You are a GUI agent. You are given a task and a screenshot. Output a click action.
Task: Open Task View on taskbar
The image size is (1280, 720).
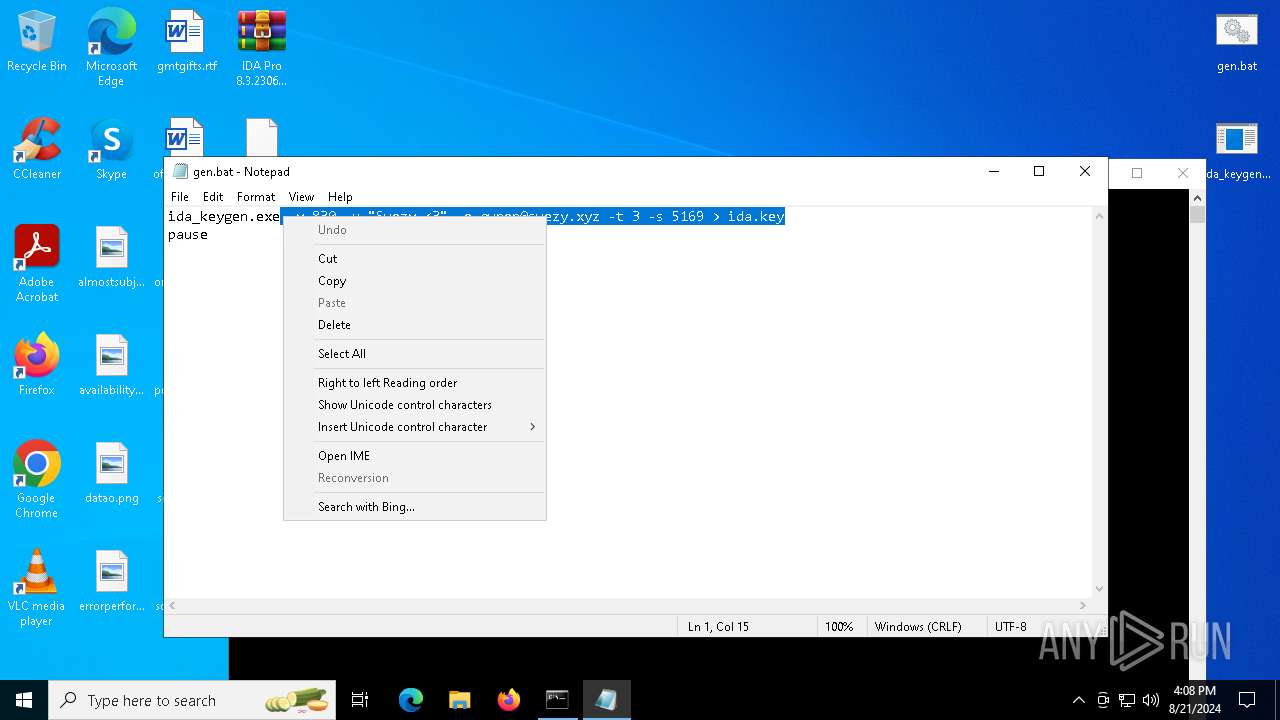click(x=360, y=700)
